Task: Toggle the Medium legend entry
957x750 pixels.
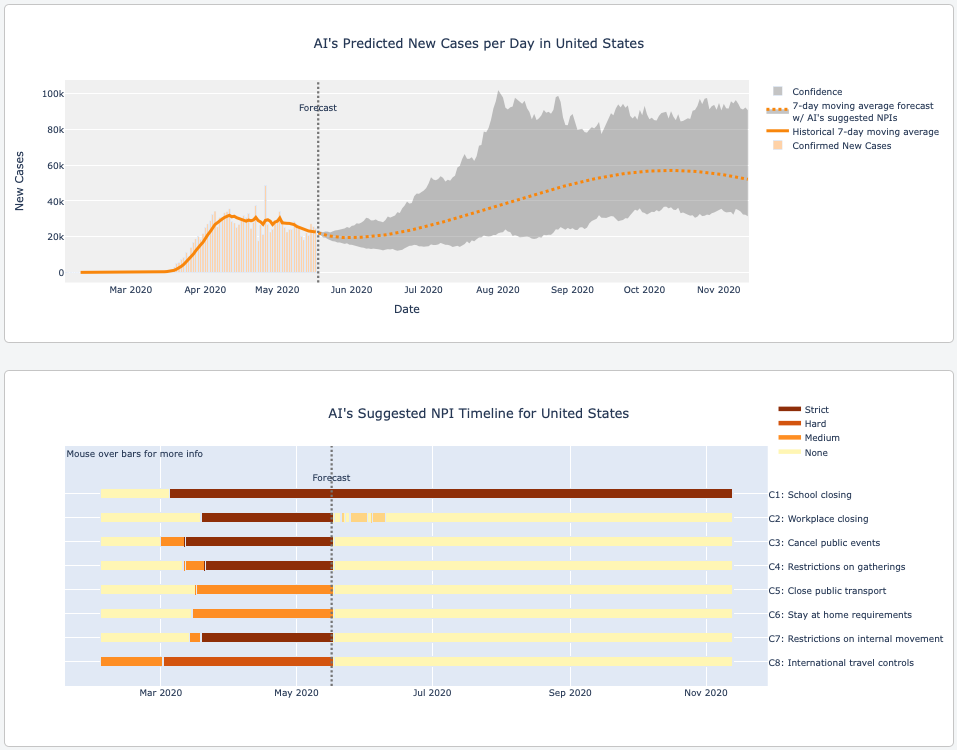Action: (x=821, y=438)
